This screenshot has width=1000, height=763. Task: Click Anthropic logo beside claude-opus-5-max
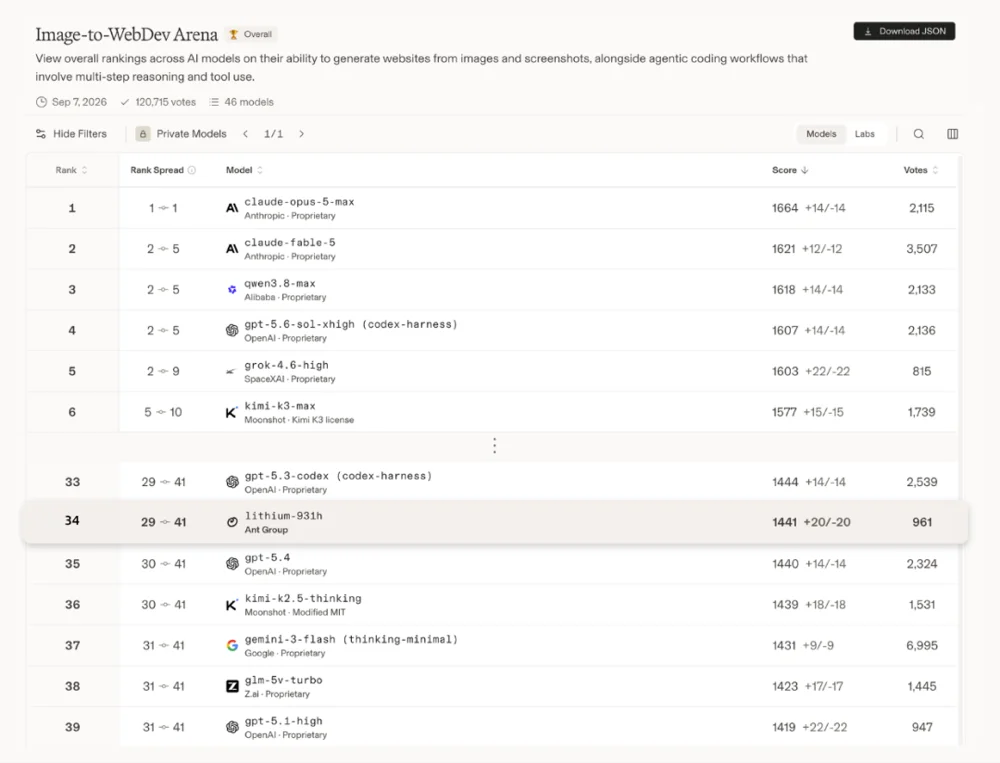(x=232, y=208)
